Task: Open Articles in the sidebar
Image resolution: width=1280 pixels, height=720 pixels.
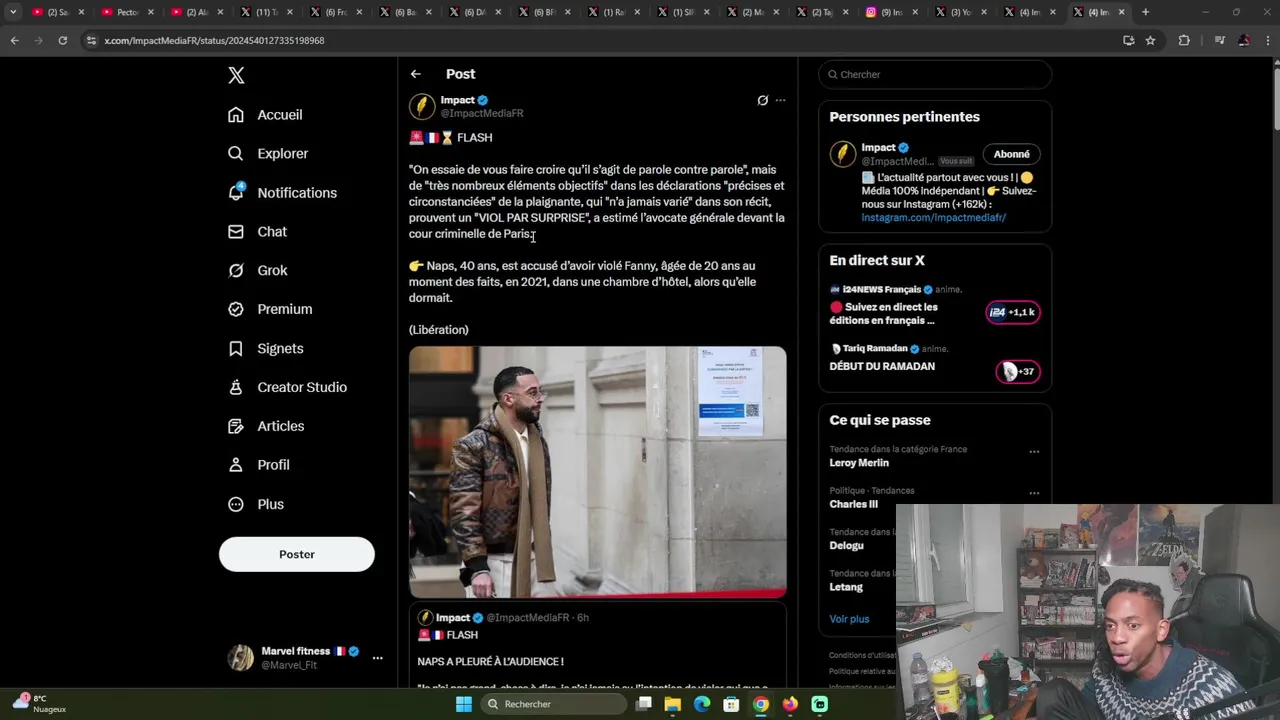Action: [x=266, y=426]
